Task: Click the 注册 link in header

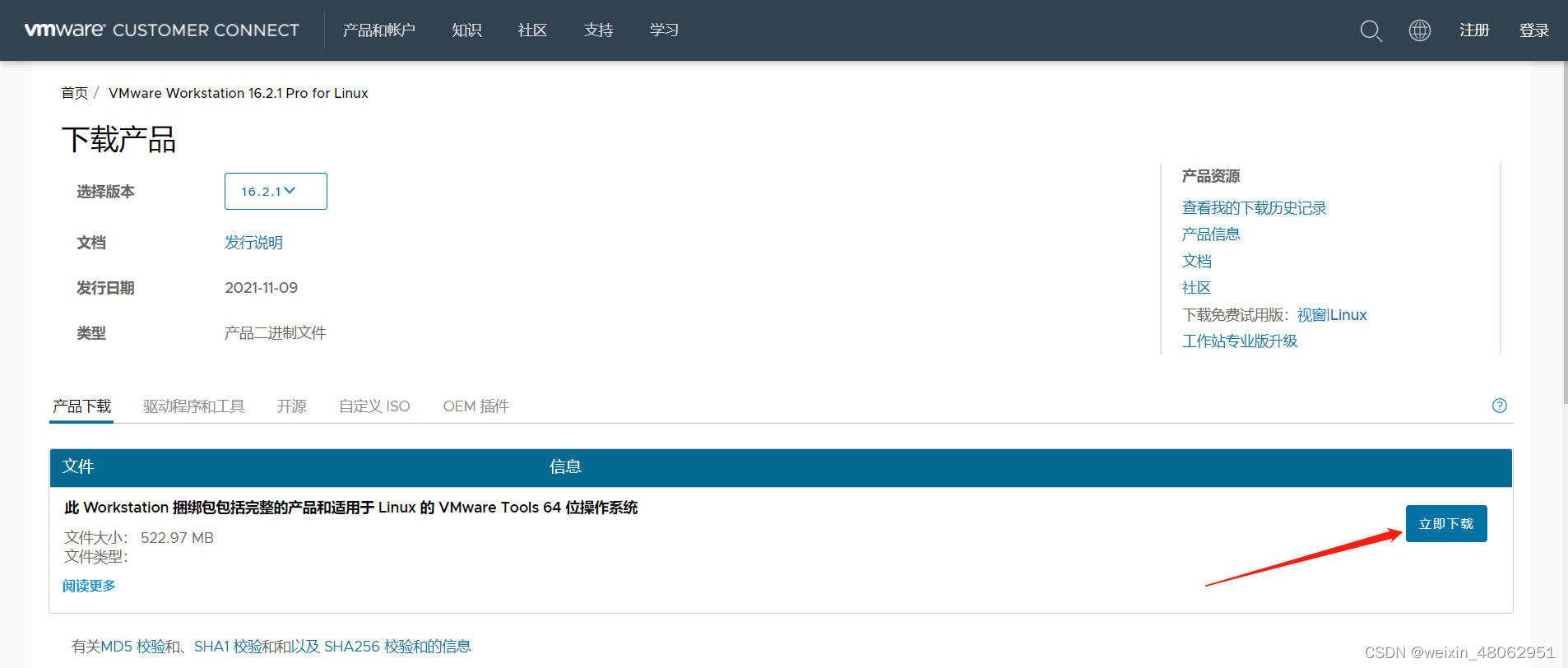Action: coord(1474,30)
